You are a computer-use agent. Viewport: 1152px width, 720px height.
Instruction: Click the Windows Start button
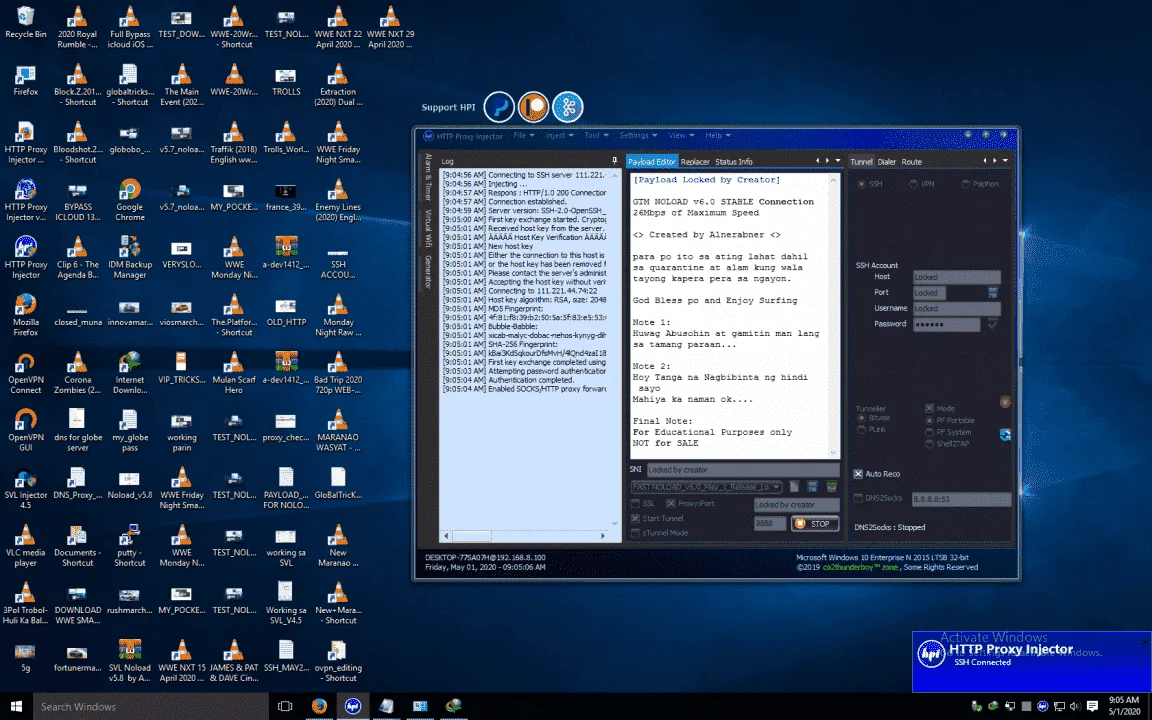(15, 706)
